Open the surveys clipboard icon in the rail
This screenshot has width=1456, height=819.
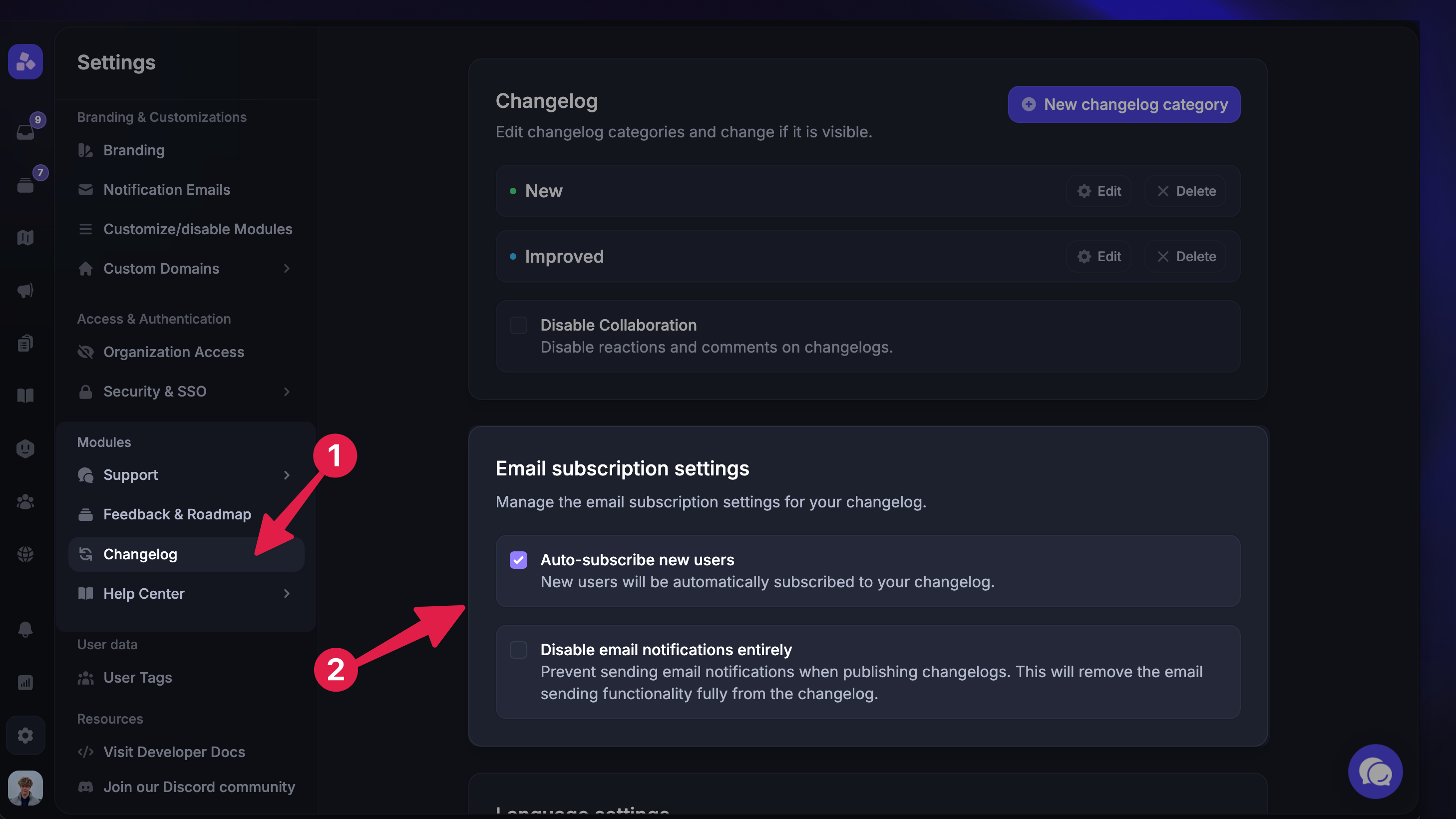pyautogui.click(x=25, y=343)
